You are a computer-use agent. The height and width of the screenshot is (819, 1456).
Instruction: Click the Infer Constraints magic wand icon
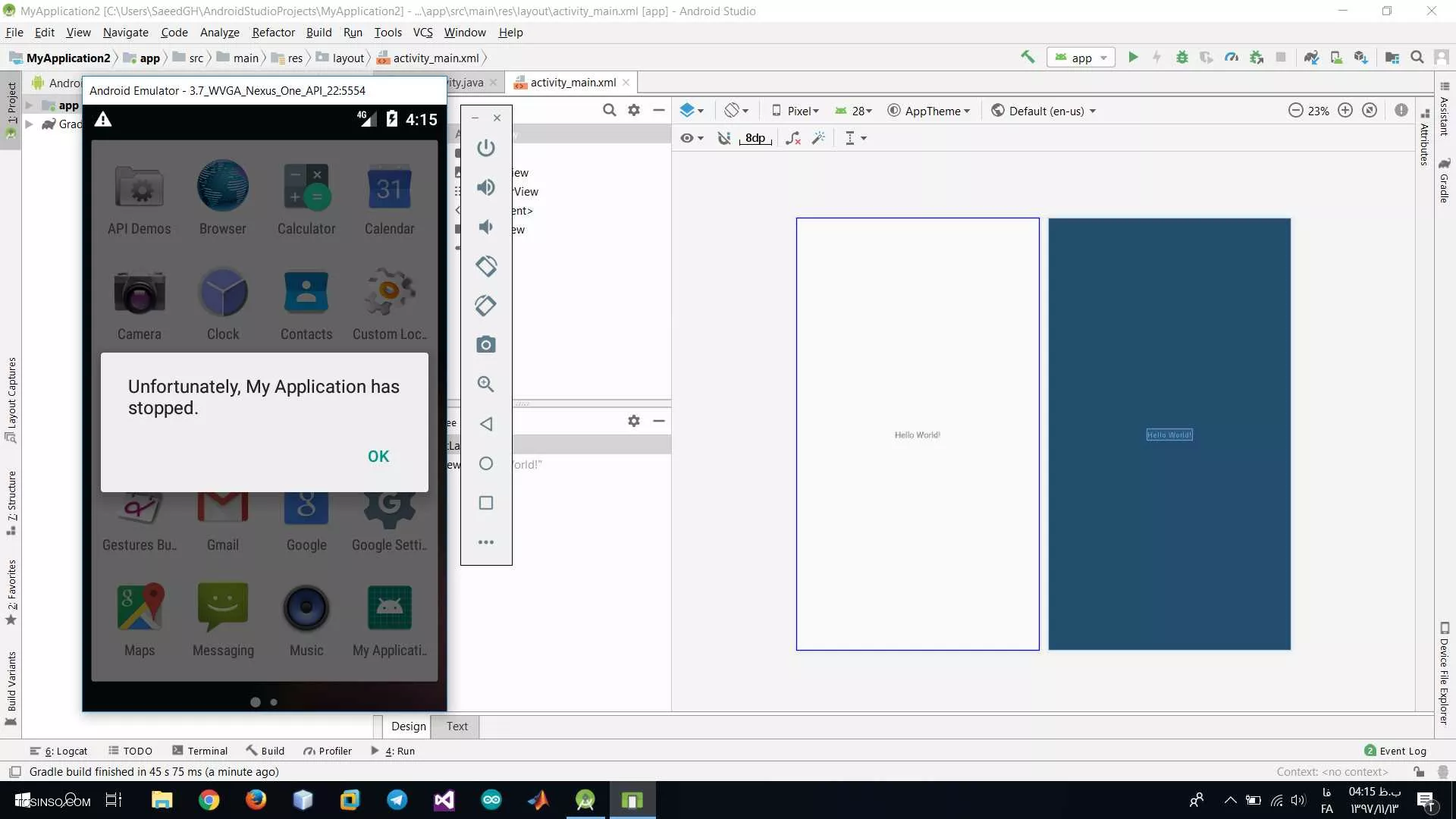818,138
